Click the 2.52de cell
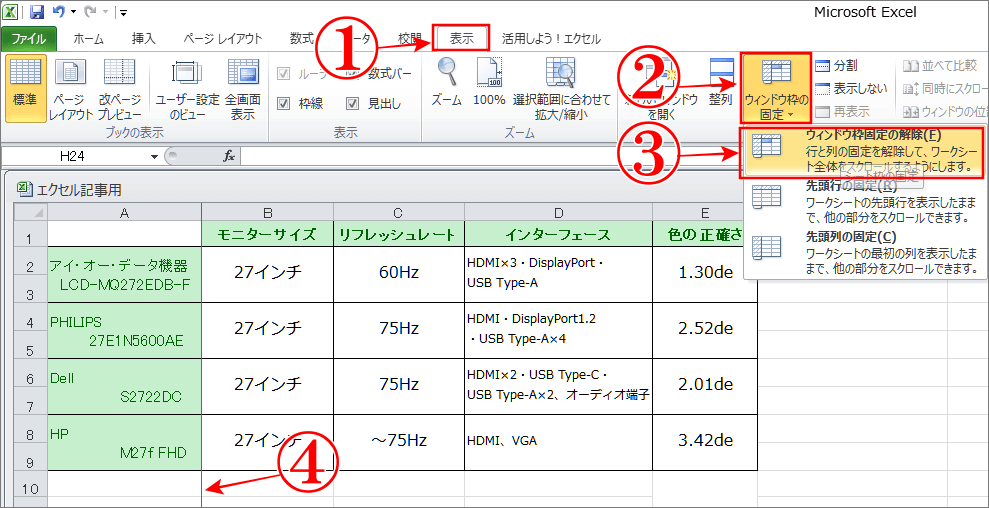The height and width of the screenshot is (508, 989). pyautogui.click(x=705, y=331)
